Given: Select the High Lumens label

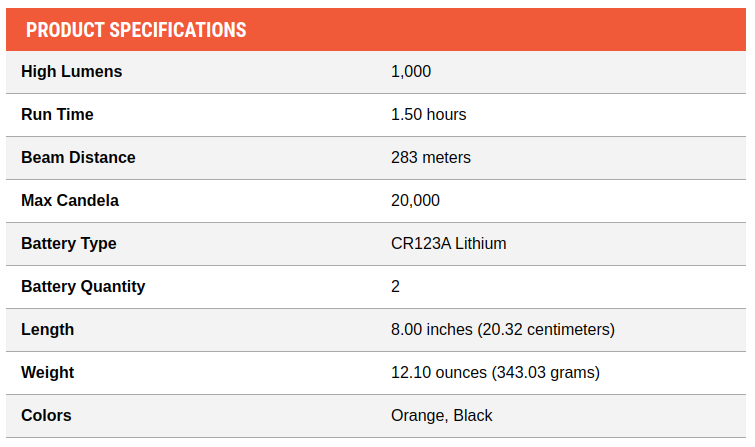Looking at the screenshot, I should pyautogui.click(x=72, y=71).
